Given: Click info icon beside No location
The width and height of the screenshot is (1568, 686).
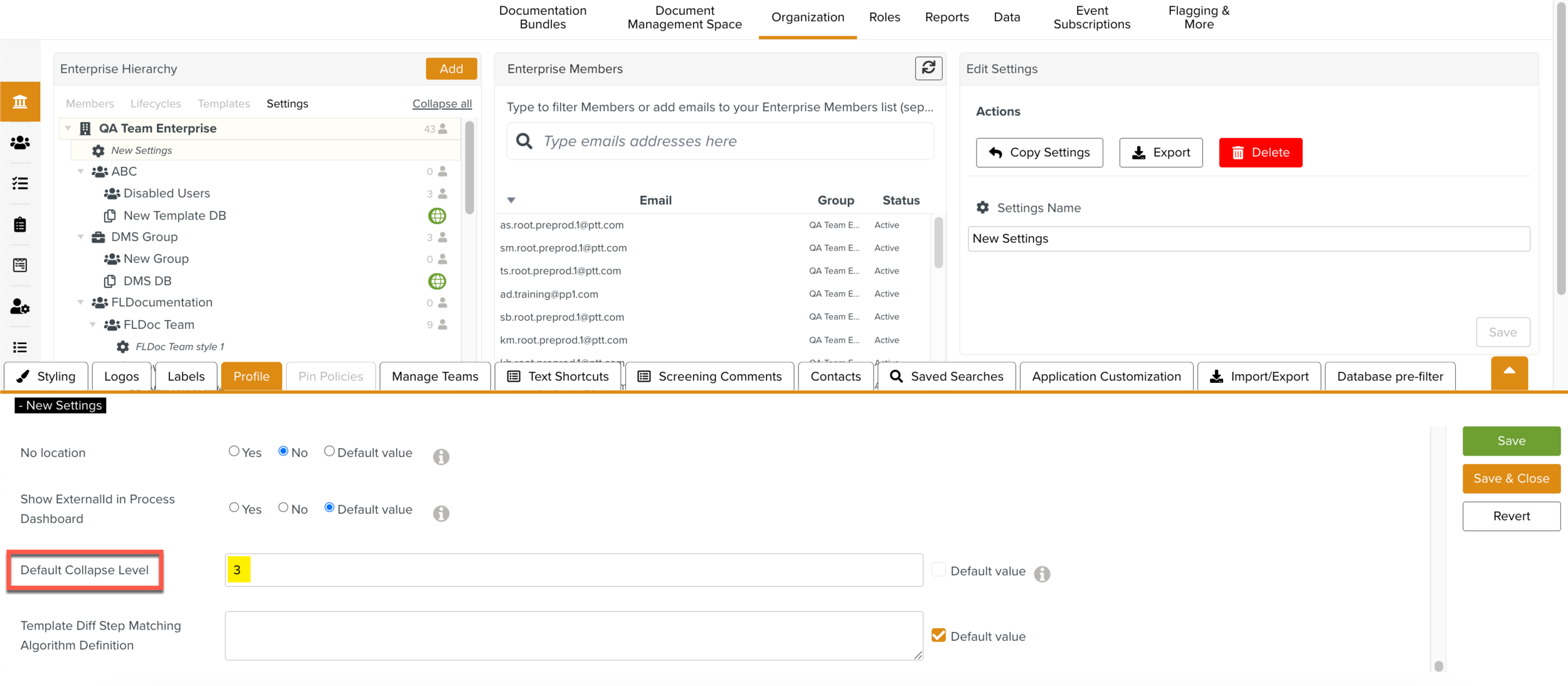Looking at the screenshot, I should (x=441, y=457).
